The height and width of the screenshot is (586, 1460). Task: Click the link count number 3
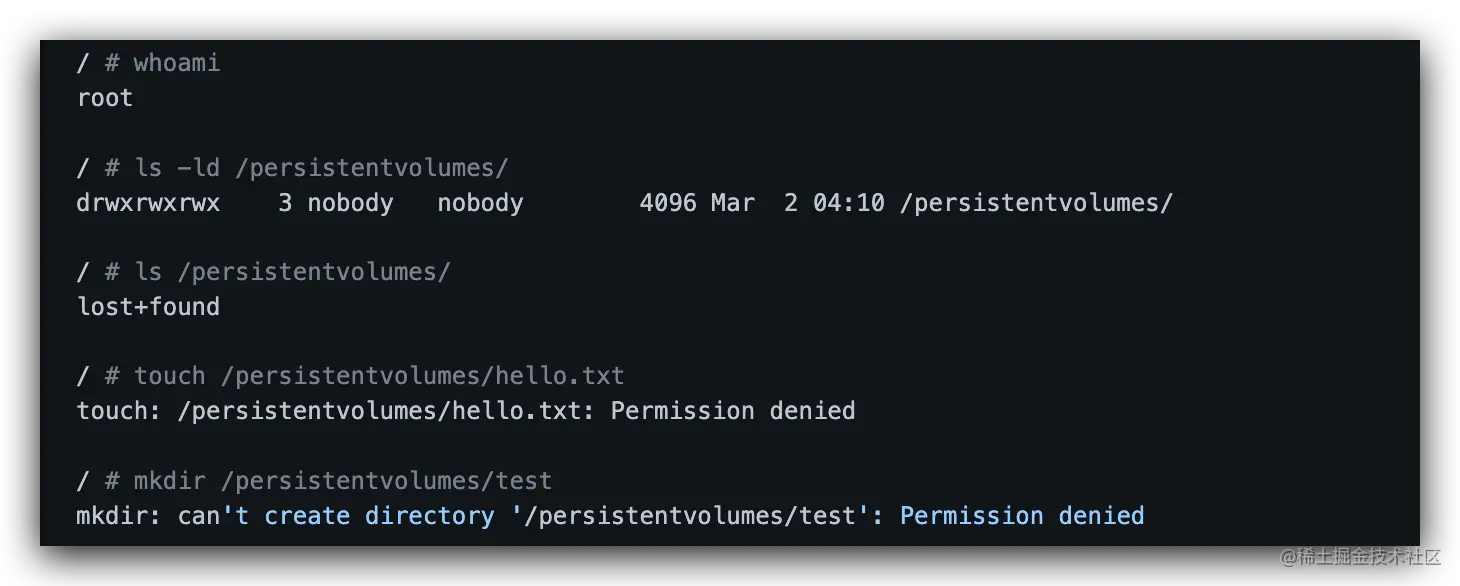click(x=285, y=203)
